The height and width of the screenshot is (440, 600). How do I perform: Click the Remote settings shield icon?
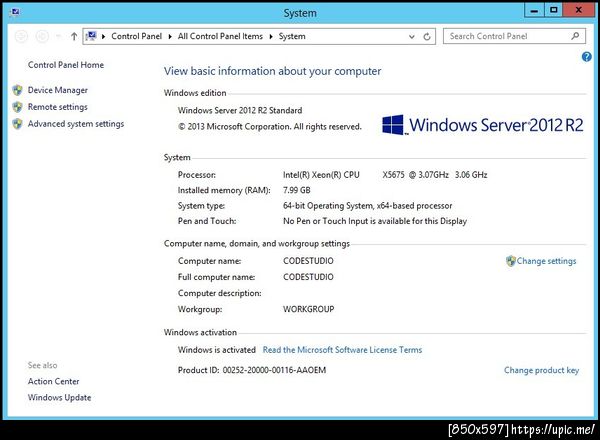pos(17,107)
